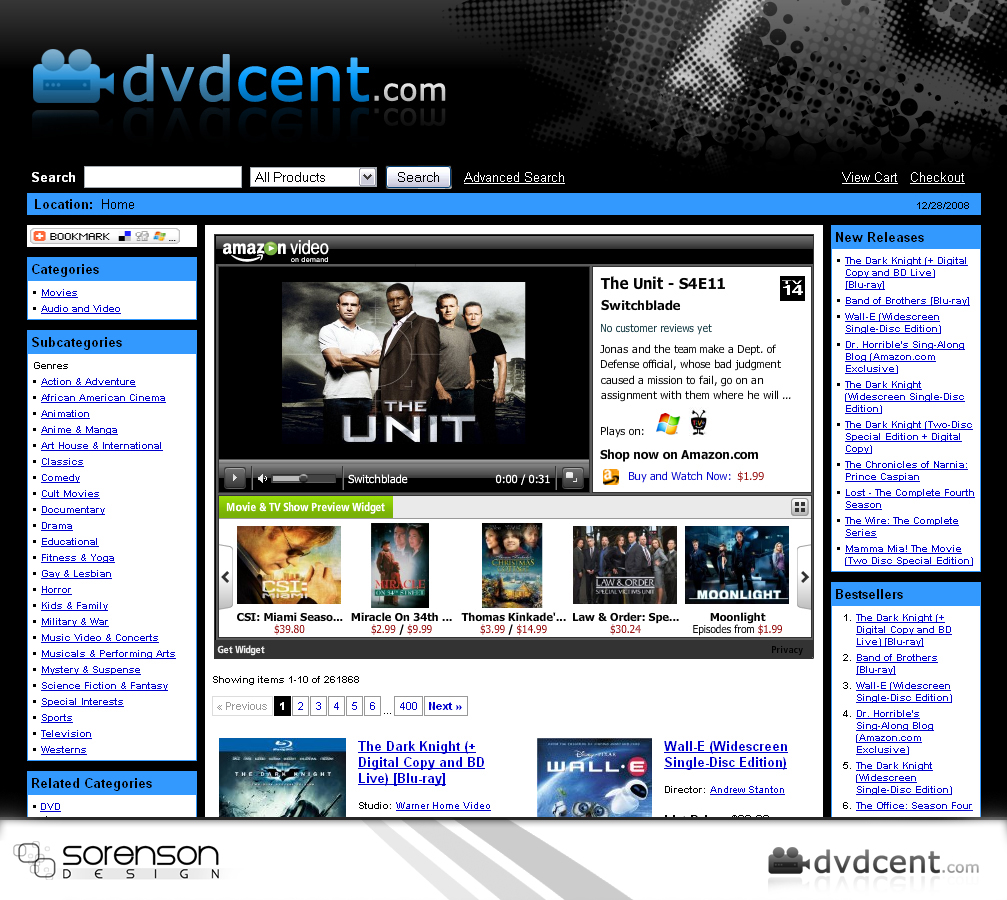
Task: Open Mamma Mia! in New Releases
Action: (909, 554)
